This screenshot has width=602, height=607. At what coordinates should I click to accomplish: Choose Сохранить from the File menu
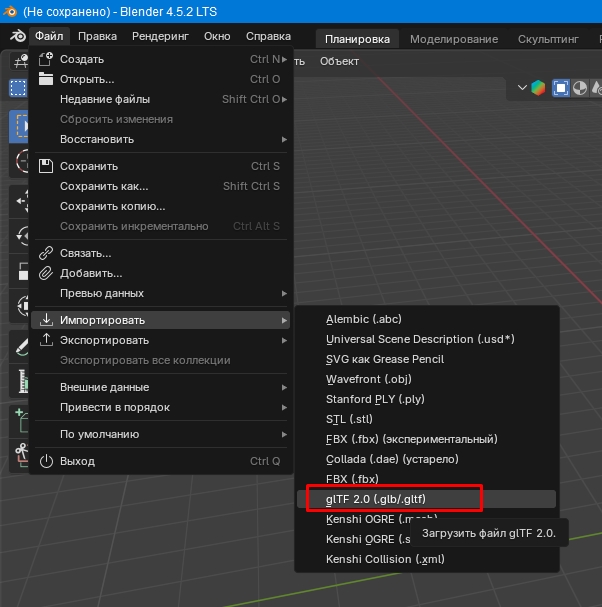pos(162,166)
